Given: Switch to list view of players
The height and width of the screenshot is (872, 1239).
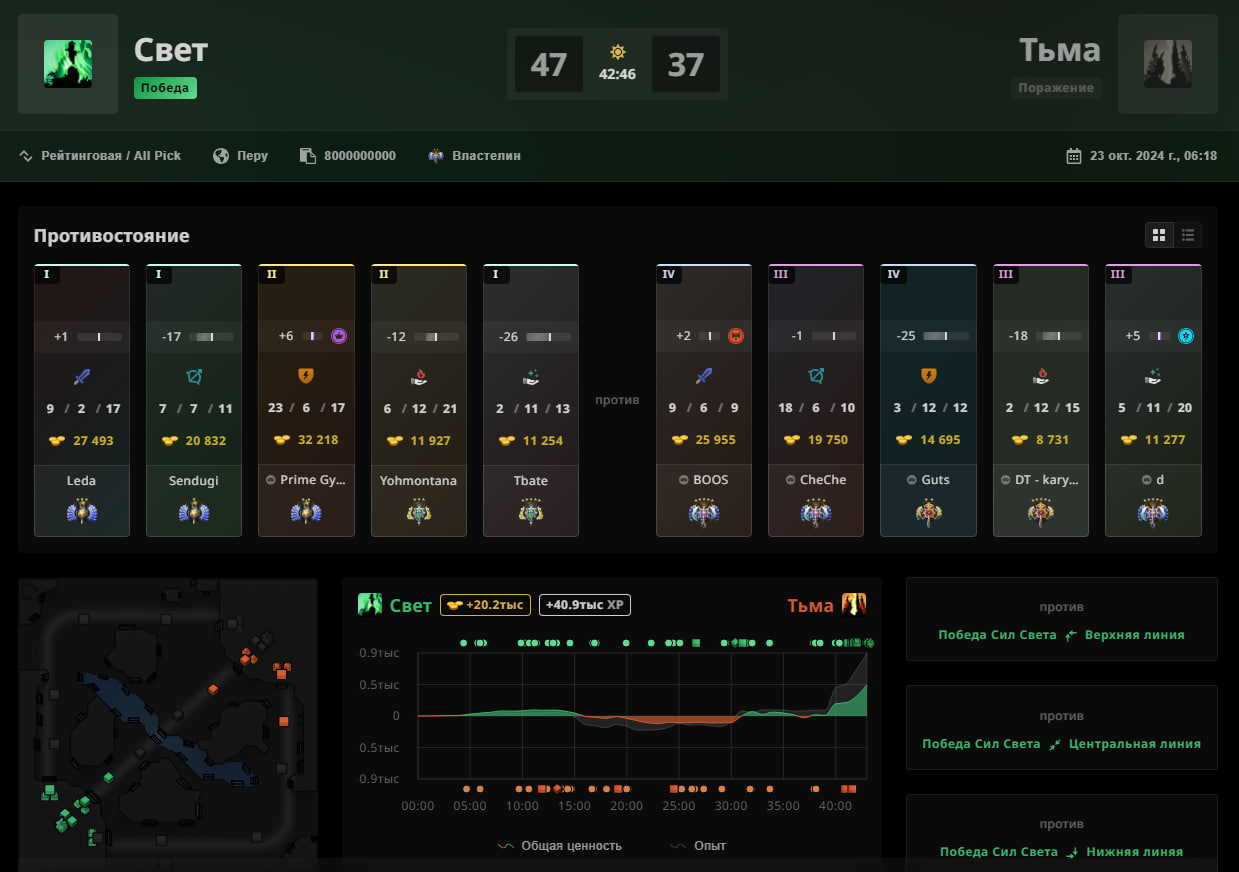Looking at the screenshot, I should [x=1188, y=235].
